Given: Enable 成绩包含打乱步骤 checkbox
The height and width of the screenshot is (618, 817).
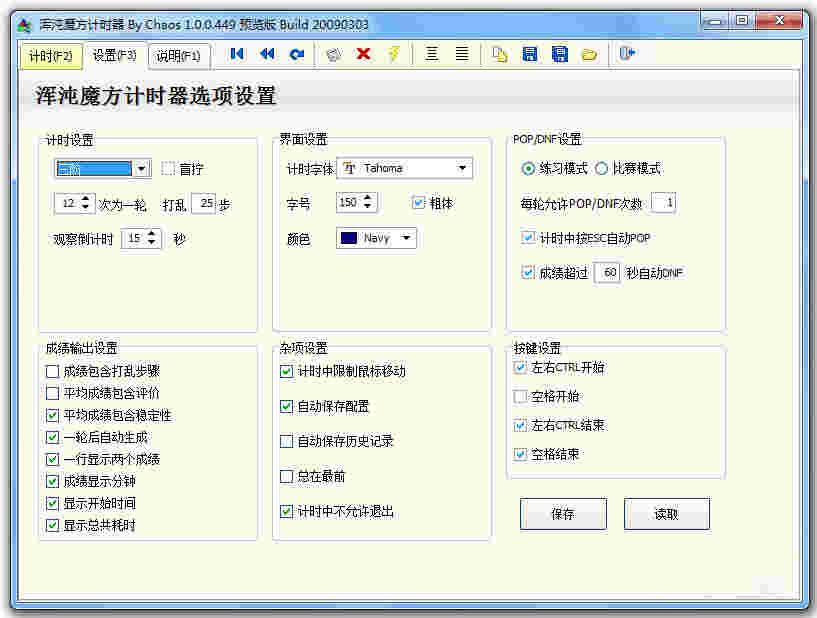Looking at the screenshot, I should coord(53,371).
